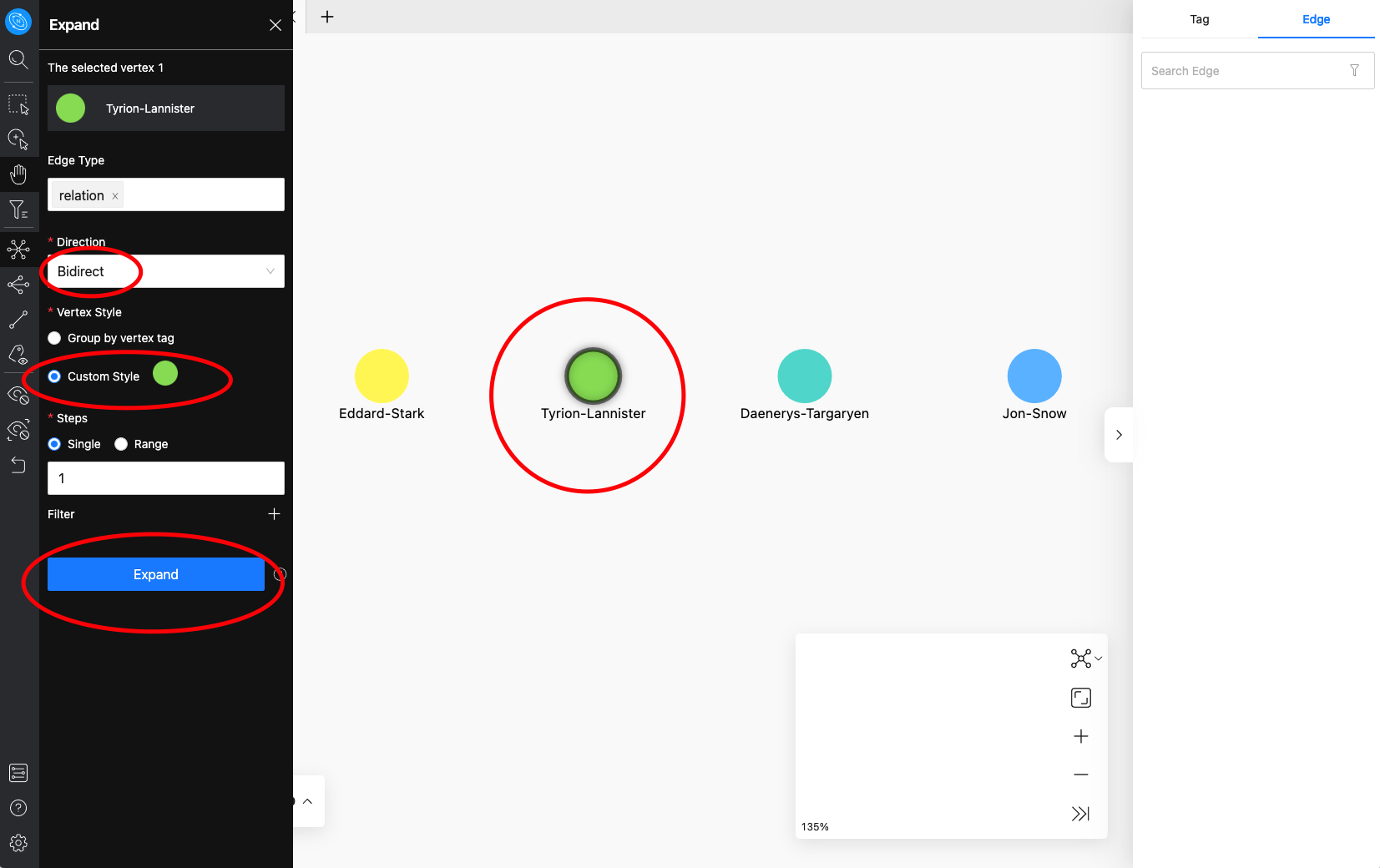Select the Daenerys-Targaryen teal vertex
The height and width of the screenshot is (868, 1380).
(x=805, y=376)
